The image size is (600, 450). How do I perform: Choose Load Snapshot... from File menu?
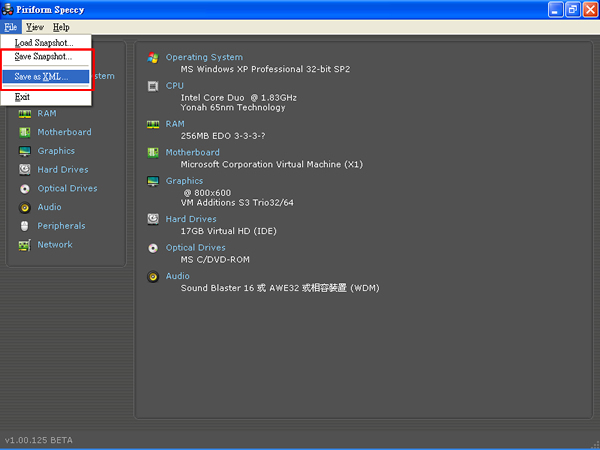(46, 42)
